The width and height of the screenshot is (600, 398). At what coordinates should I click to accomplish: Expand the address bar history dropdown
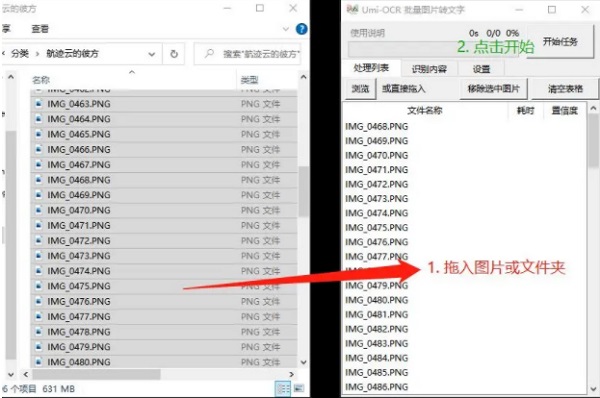(152, 54)
